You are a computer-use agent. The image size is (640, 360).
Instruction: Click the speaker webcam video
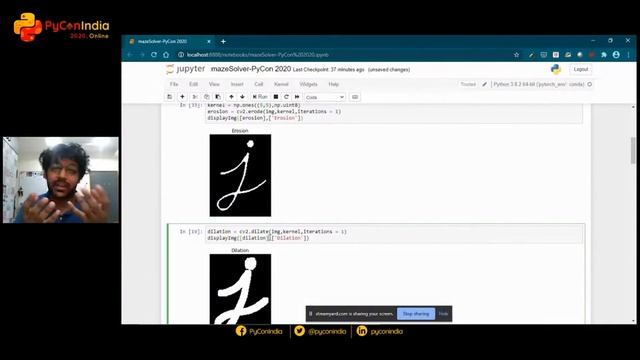pos(61,180)
